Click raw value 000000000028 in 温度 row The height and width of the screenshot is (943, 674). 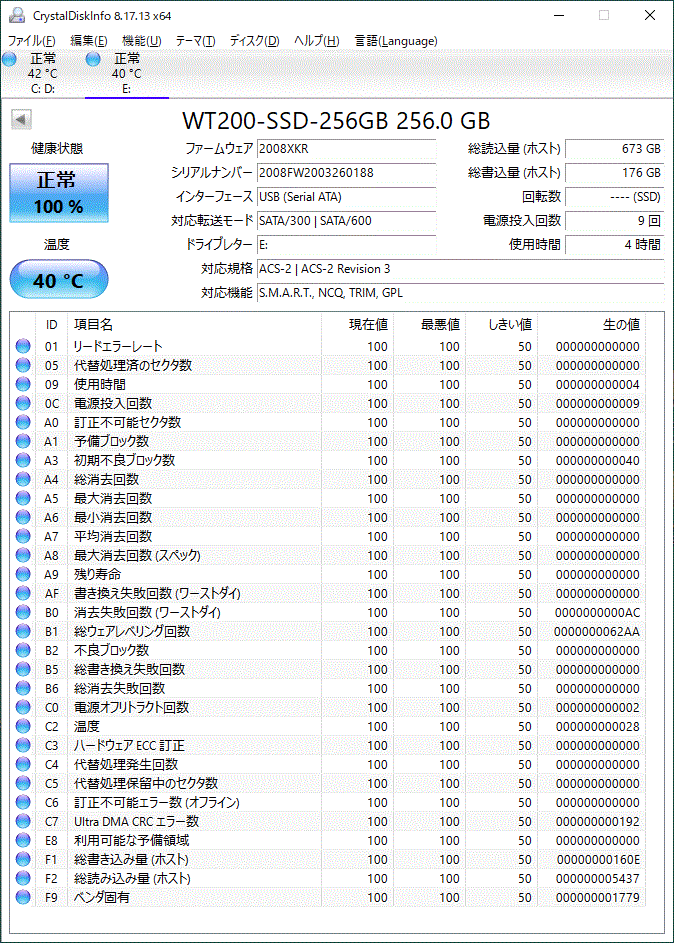pyautogui.click(x=598, y=726)
